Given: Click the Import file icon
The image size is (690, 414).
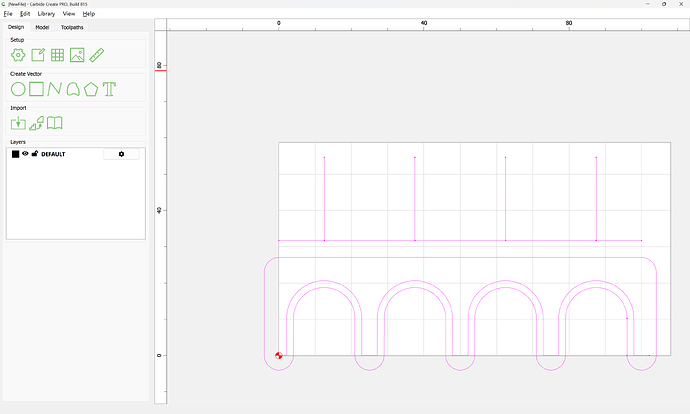Looking at the screenshot, I should pos(18,123).
